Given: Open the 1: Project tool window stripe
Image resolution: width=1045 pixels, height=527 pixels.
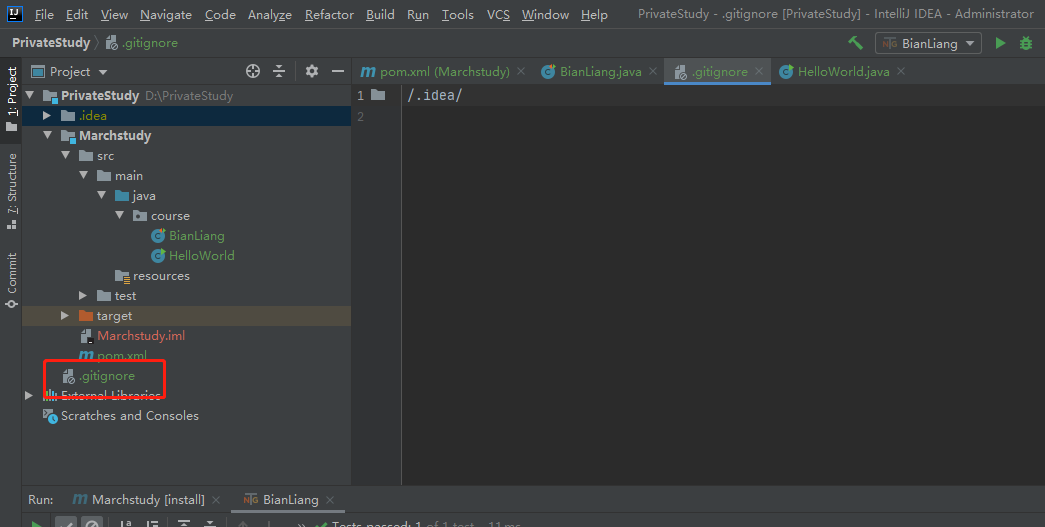Looking at the screenshot, I should (11, 99).
